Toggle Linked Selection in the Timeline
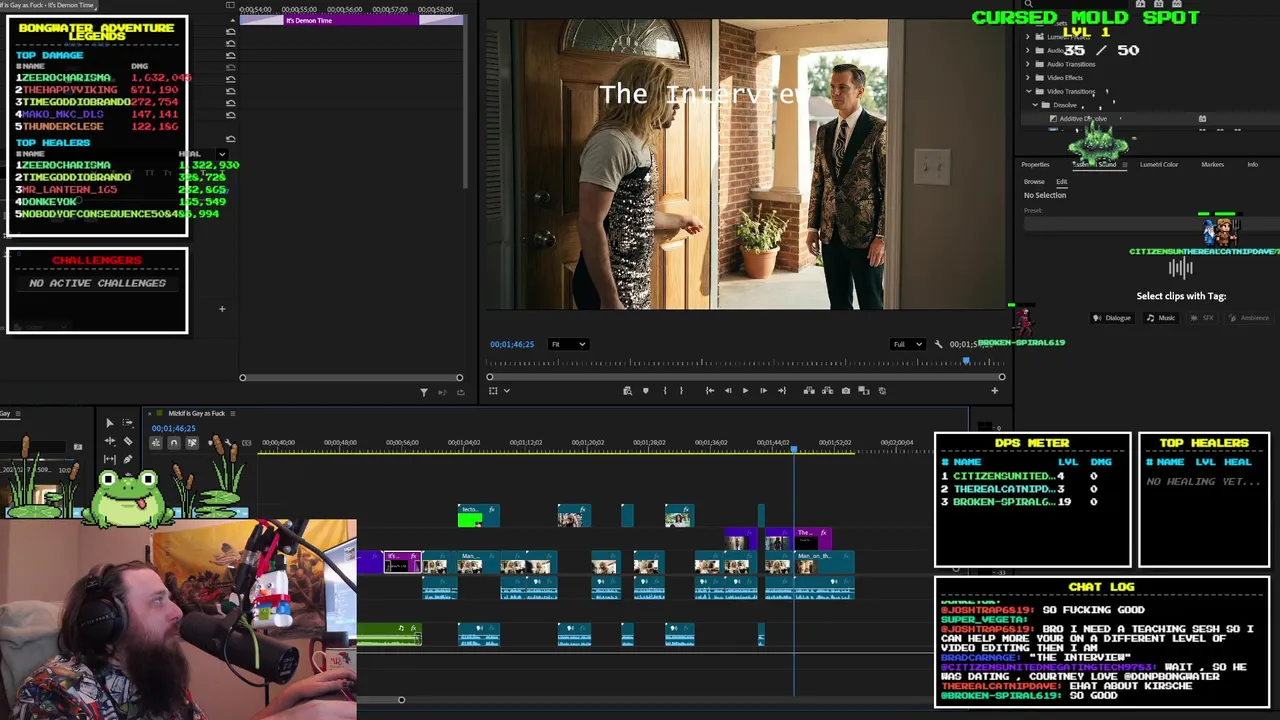The width and height of the screenshot is (1280, 720). click(191, 443)
